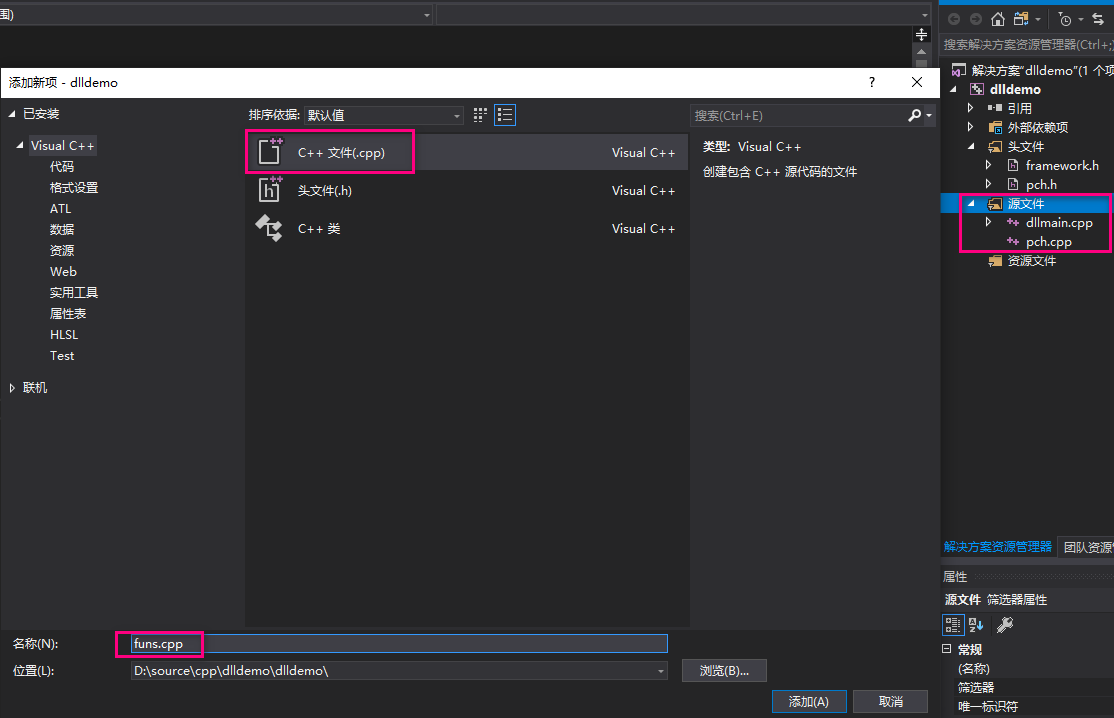This screenshot has height=718, width=1114.
Task: Select the 资源 category
Action: (62, 251)
